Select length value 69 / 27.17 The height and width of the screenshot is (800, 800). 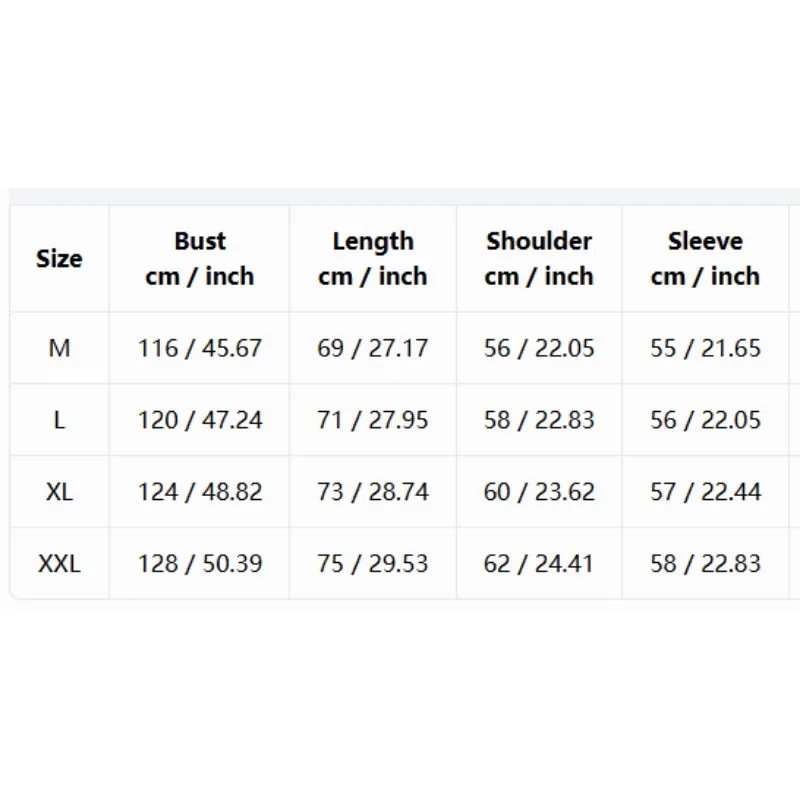click(x=372, y=348)
